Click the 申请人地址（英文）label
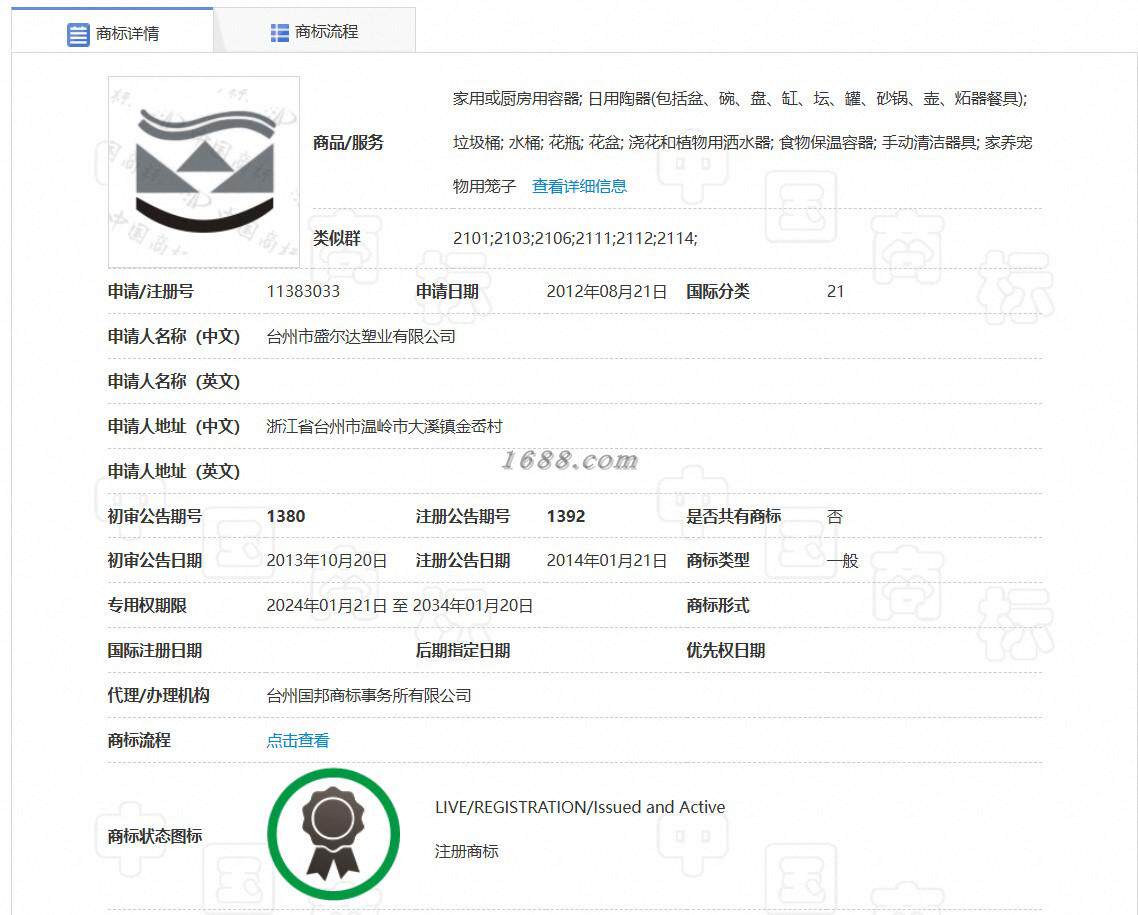The width and height of the screenshot is (1138, 915). click(x=174, y=472)
